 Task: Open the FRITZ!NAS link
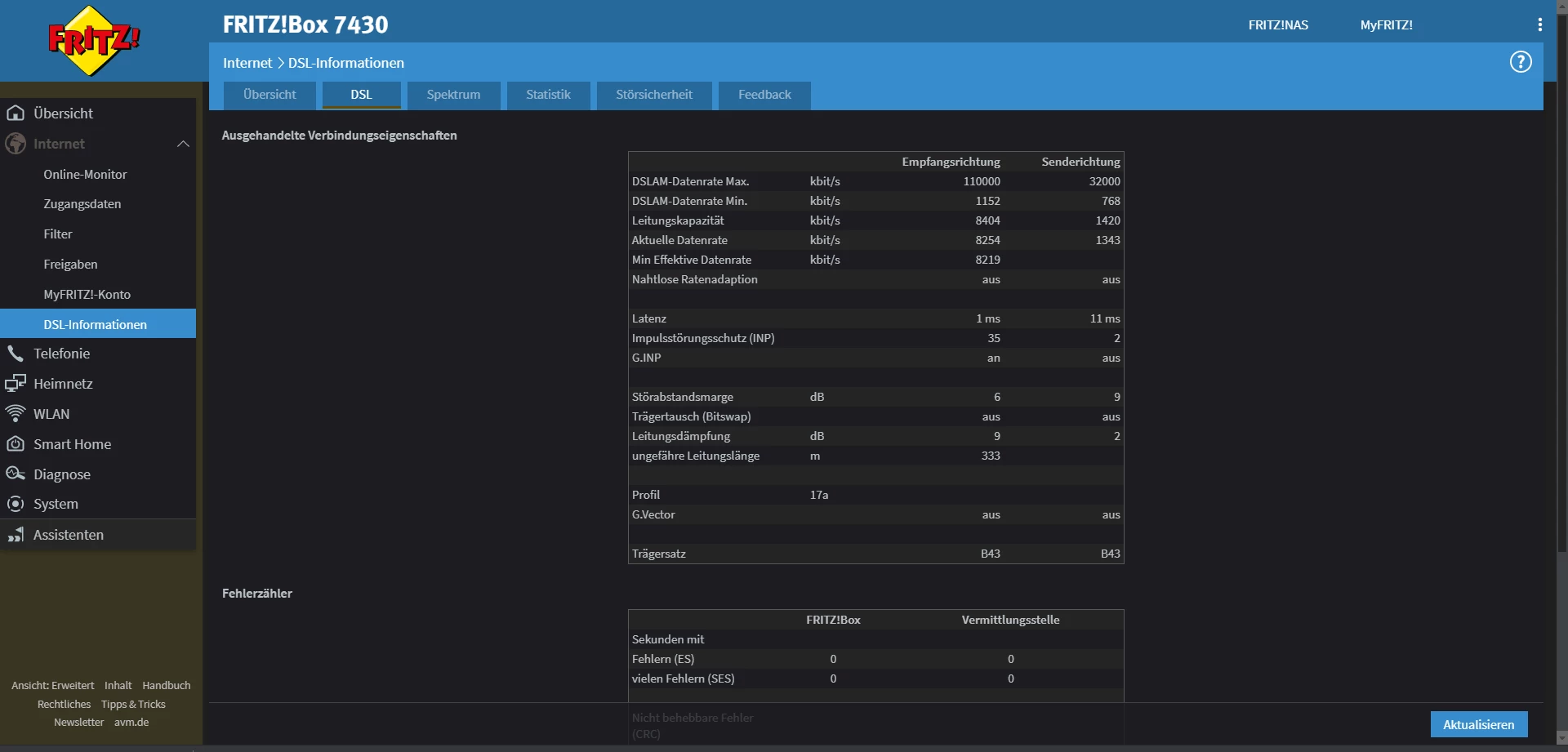click(x=1277, y=25)
